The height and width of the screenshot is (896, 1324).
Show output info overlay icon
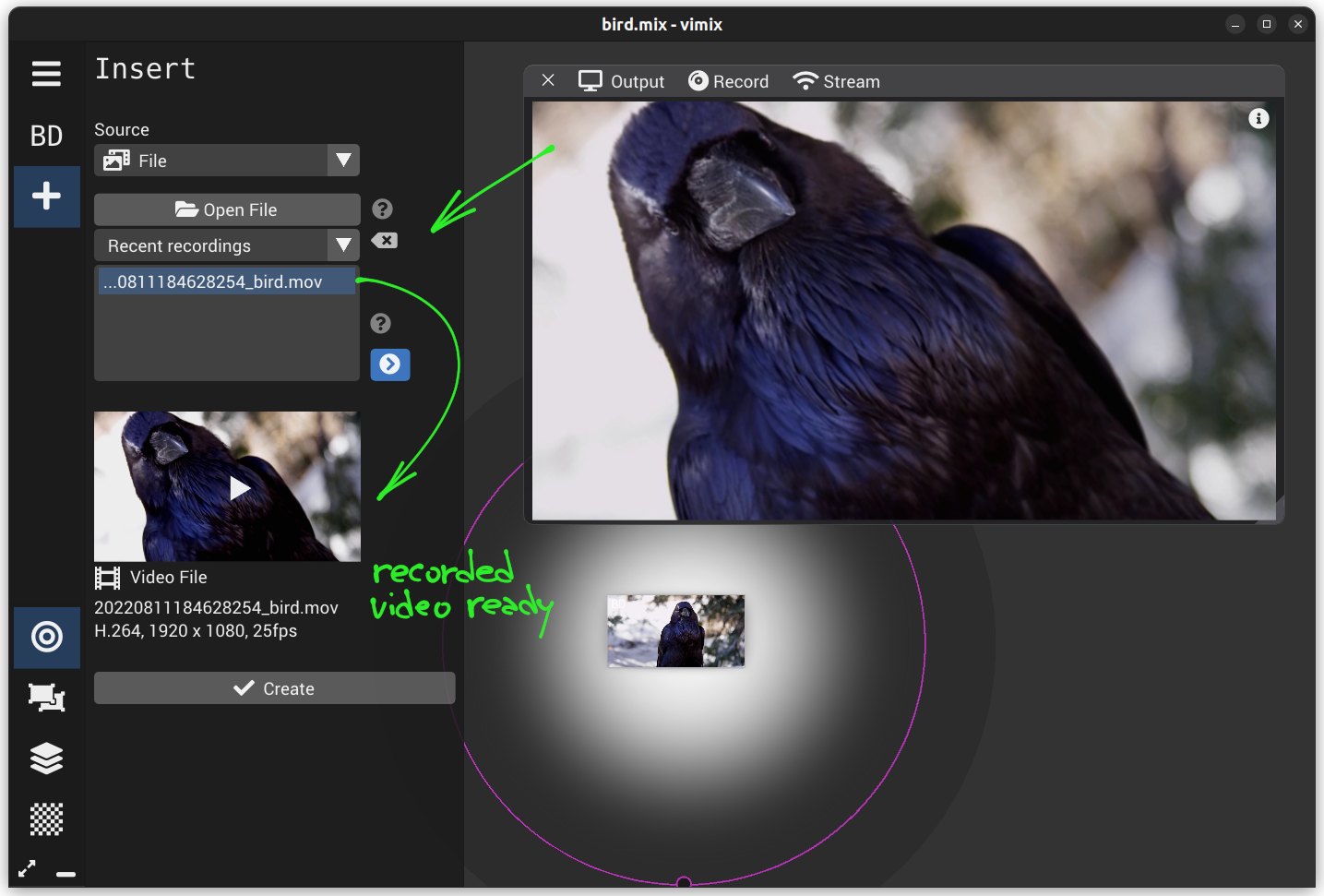click(1258, 119)
